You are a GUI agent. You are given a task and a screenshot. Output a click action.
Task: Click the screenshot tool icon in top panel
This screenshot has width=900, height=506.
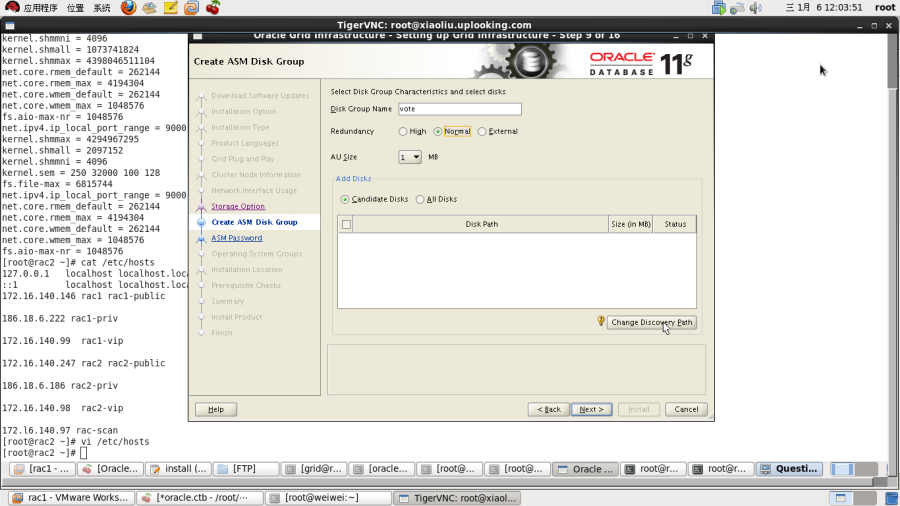[x=191, y=7]
